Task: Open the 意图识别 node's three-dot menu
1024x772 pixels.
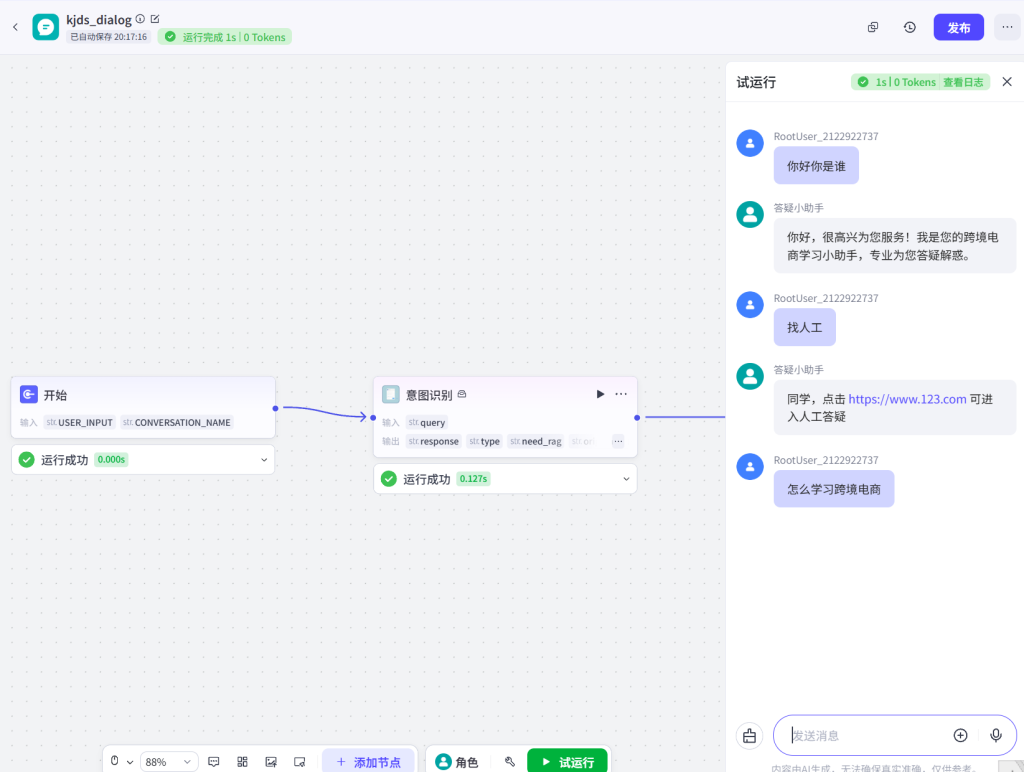Action: pyautogui.click(x=621, y=394)
